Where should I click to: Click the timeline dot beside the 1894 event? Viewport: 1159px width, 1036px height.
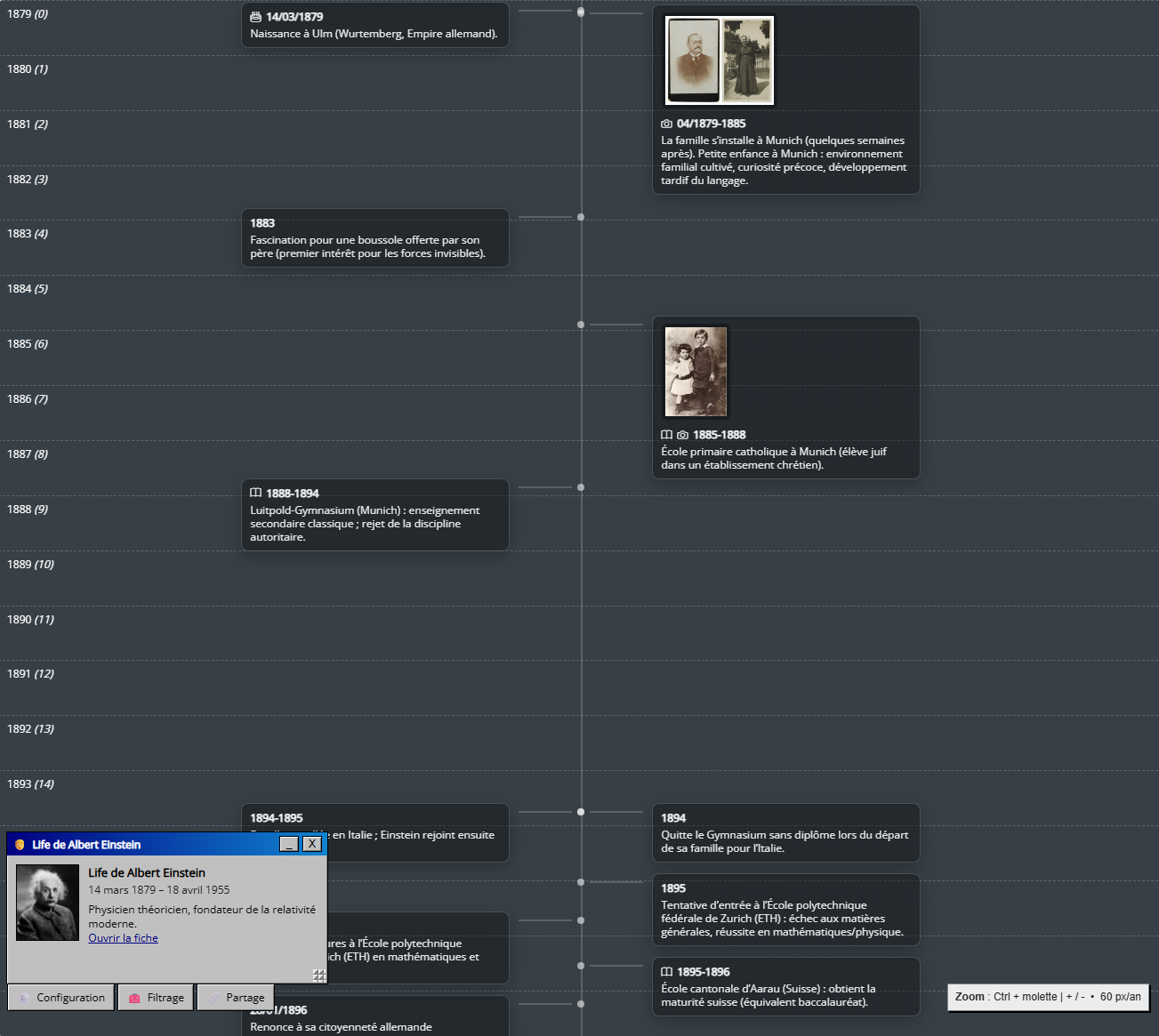pyautogui.click(x=581, y=811)
